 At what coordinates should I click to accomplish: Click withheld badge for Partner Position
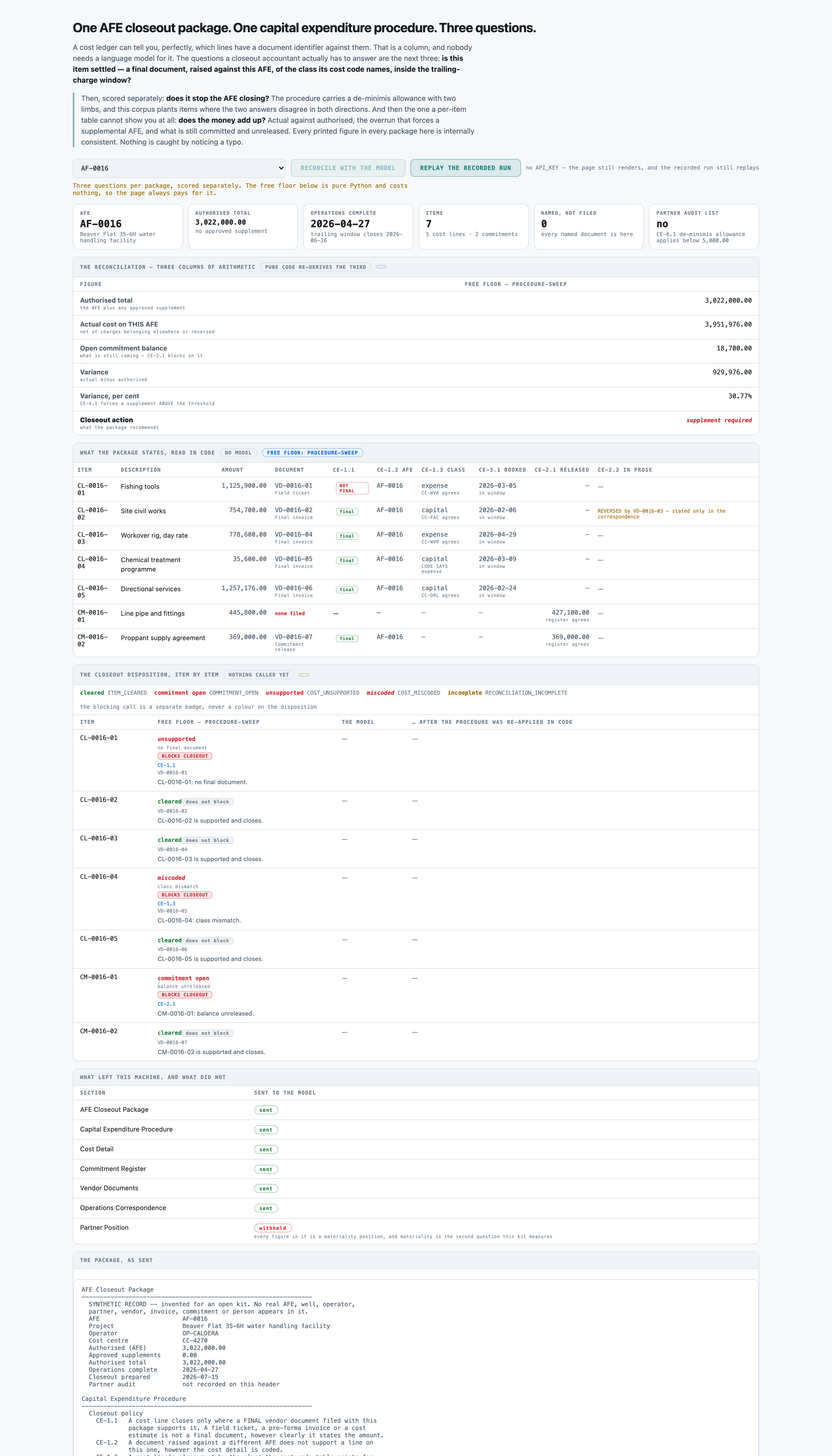(272, 1228)
